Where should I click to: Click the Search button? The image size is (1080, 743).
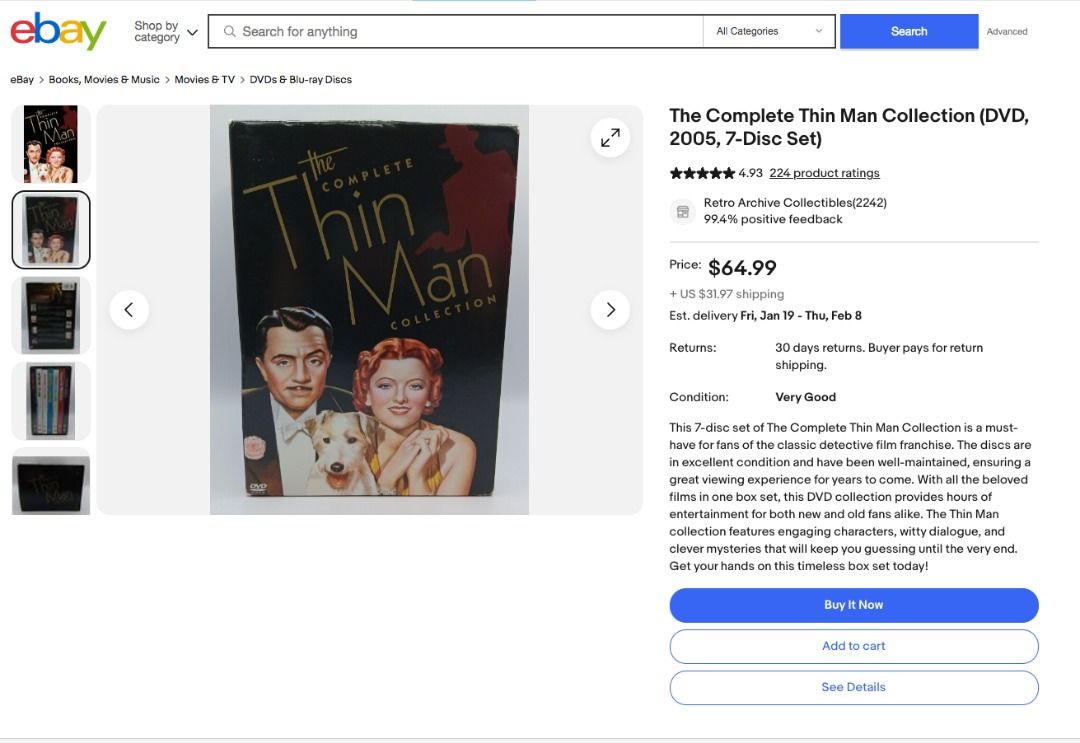(x=907, y=31)
